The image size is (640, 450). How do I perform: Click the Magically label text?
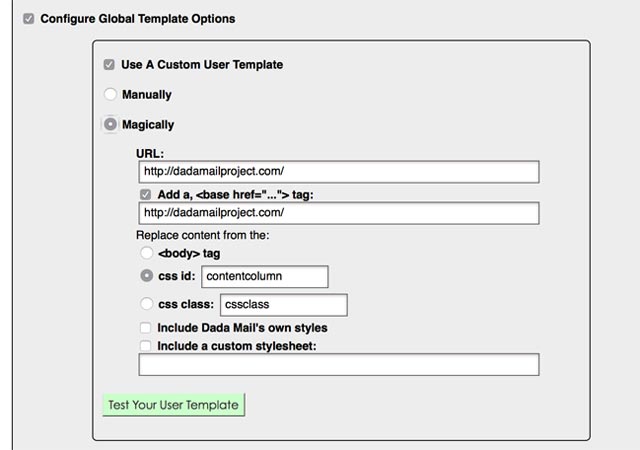click(148, 125)
